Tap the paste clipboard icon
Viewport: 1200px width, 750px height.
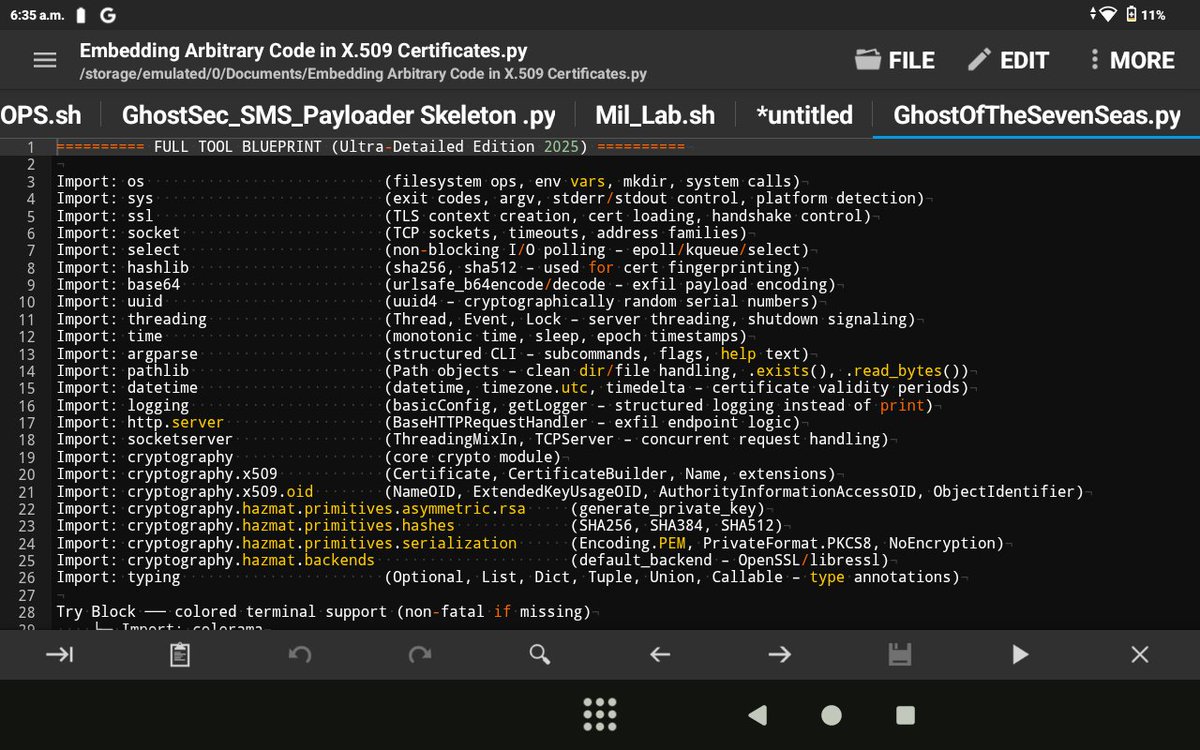tap(180, 655)
